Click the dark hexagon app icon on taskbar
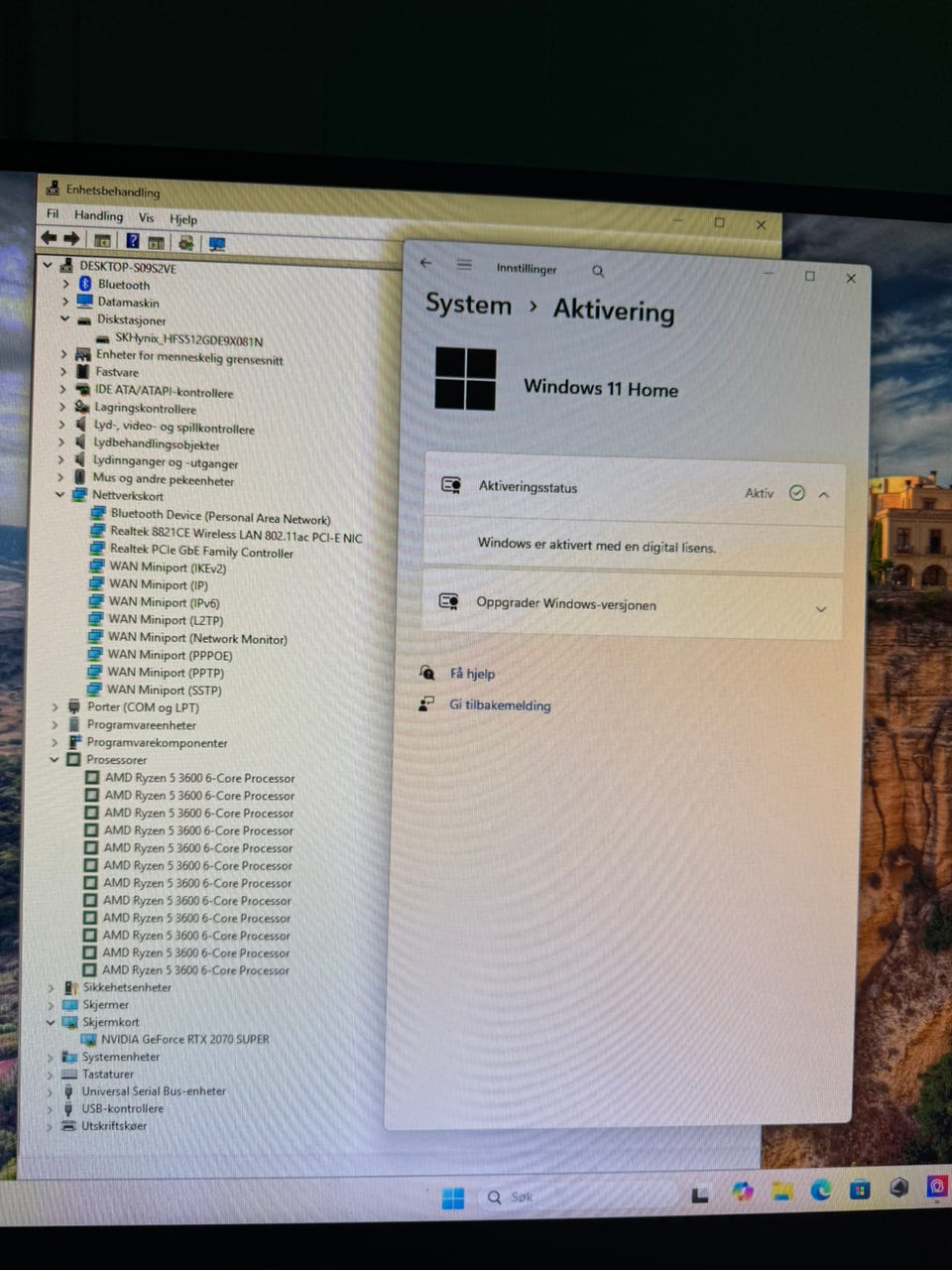Image resolution: width=952 pixels, height=1270 pixels. click(898, 1187)
